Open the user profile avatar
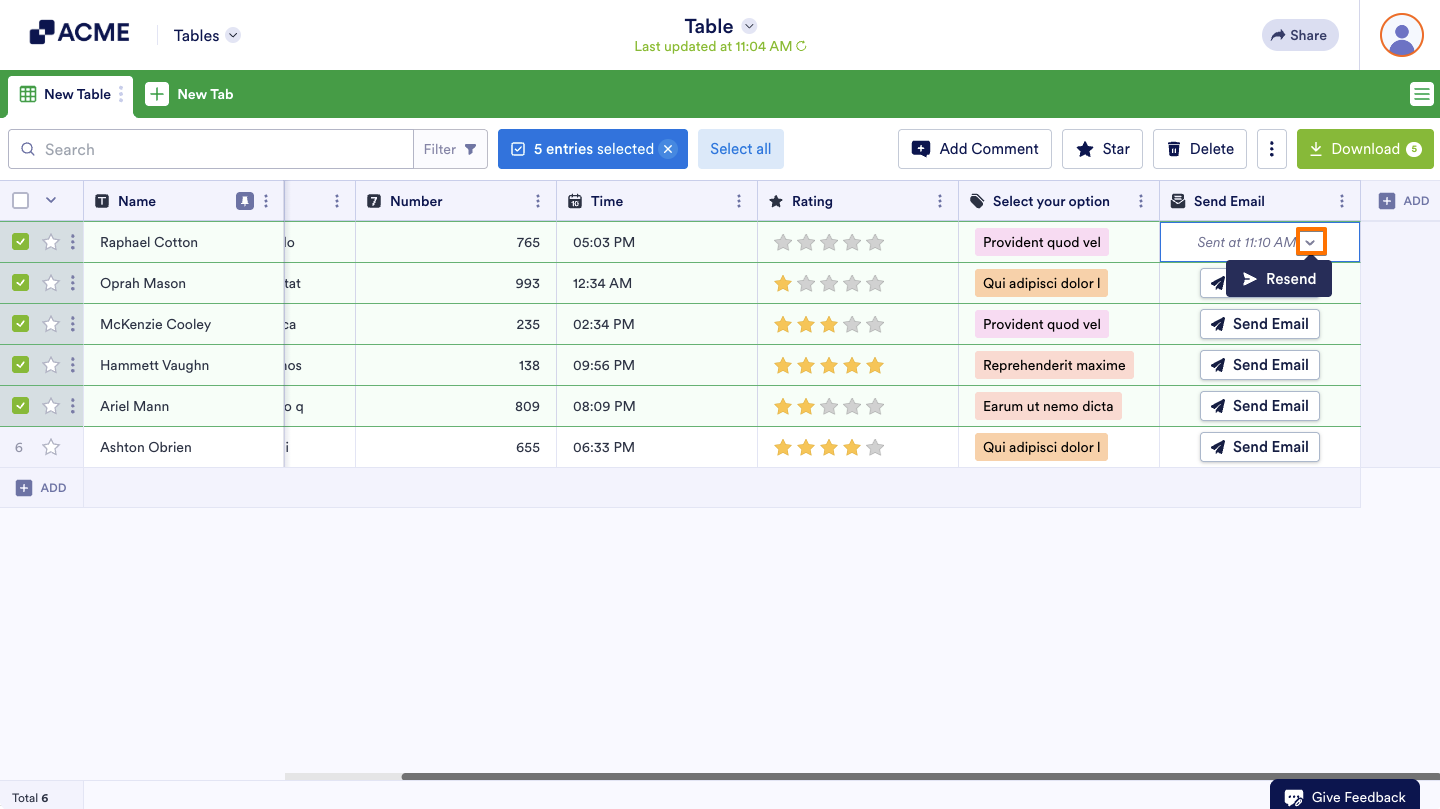Viewport: 1440px width, 809px height. (x=1401, y=35)
